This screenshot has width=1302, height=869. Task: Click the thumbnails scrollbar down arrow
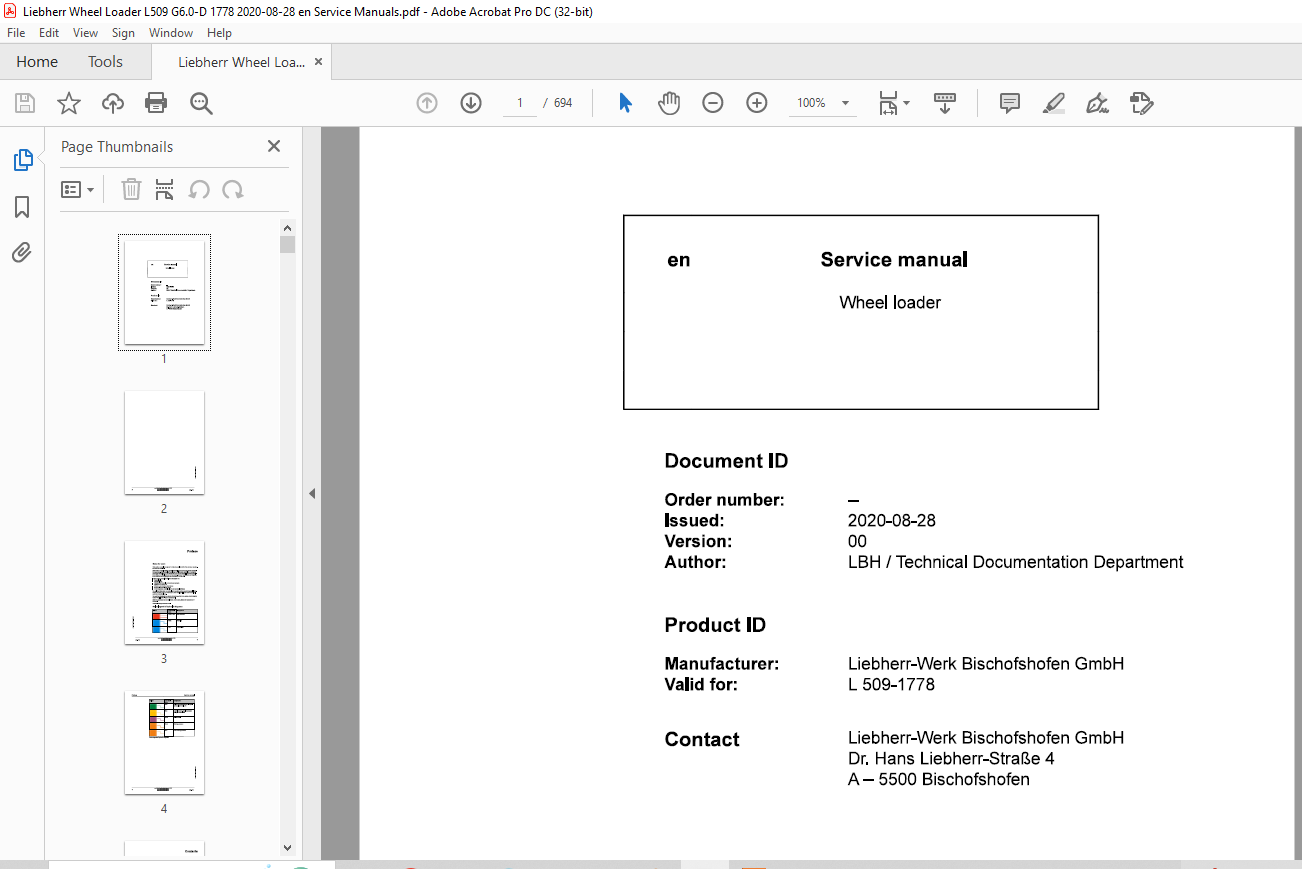[288, 847]
